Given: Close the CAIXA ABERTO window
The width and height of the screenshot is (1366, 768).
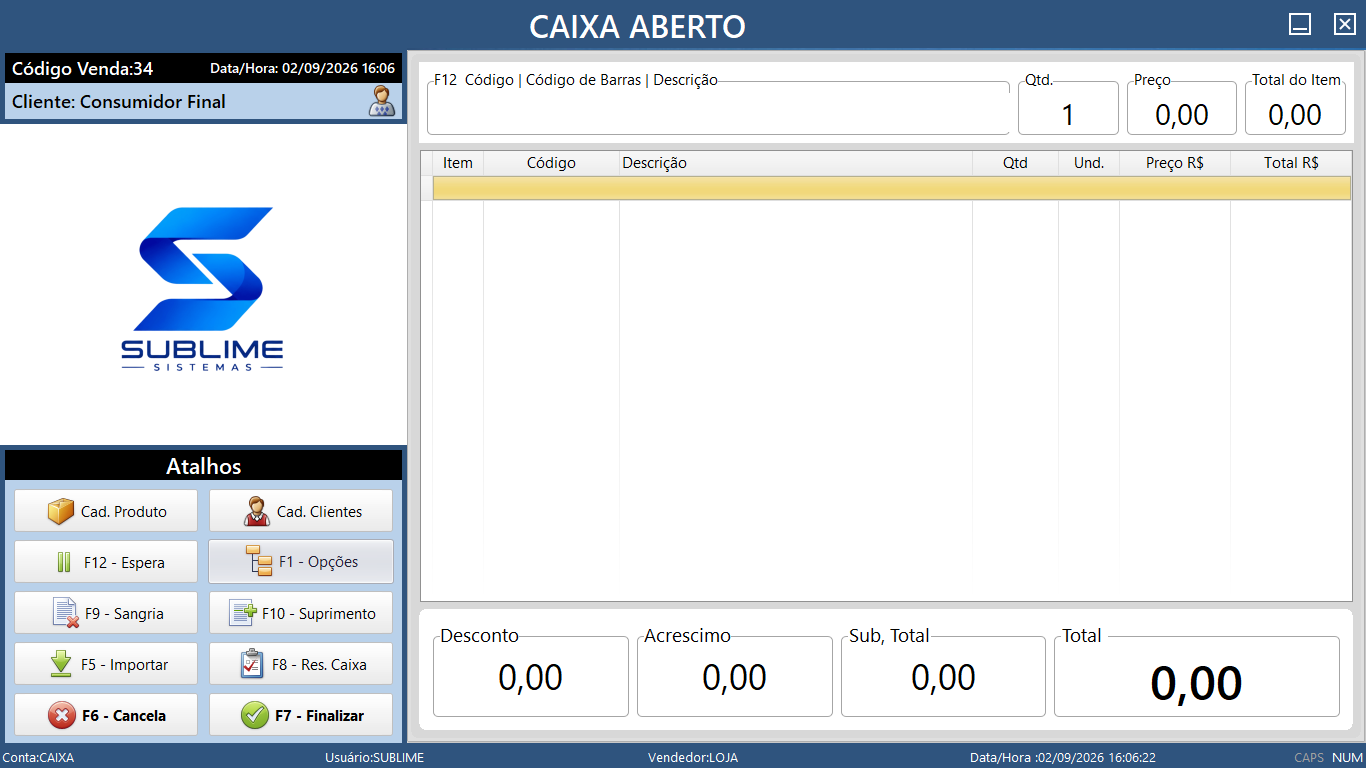Looking at the screenshot, I should click(1345, 25).
